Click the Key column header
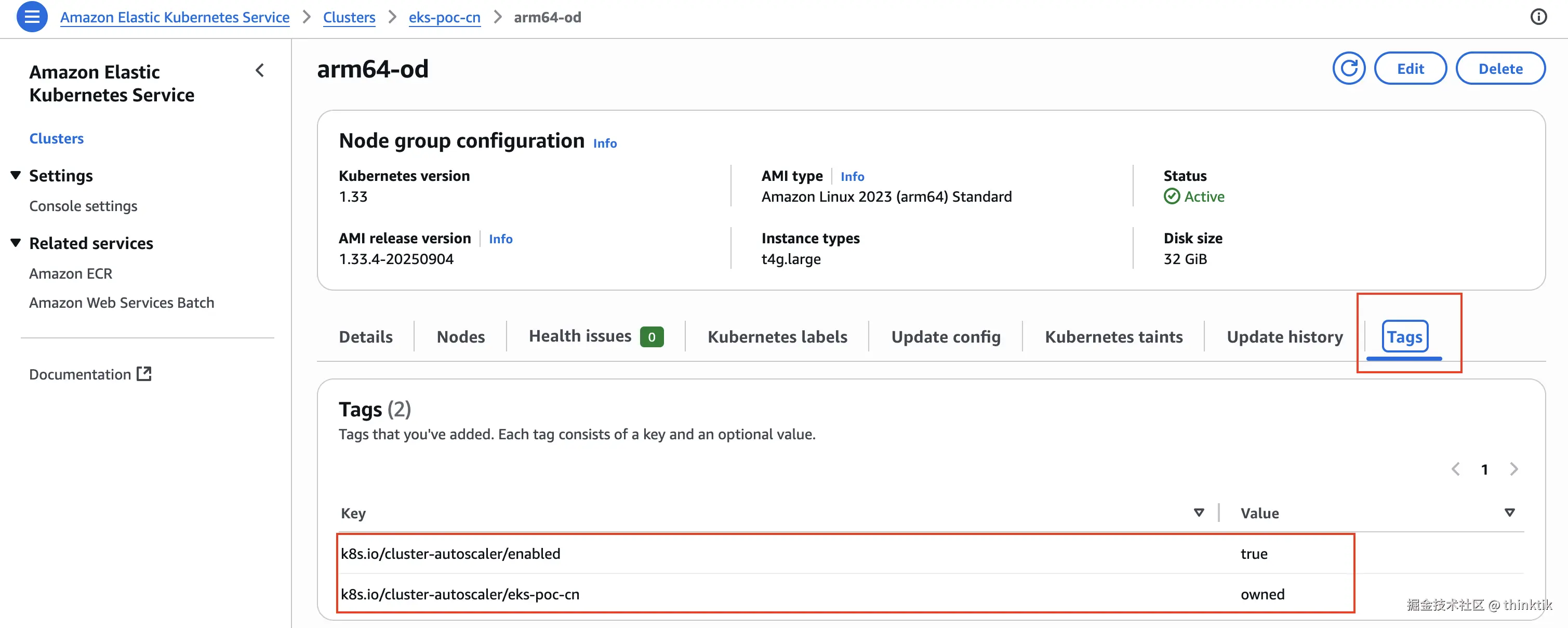The height and width of the screenshot is (628, 1568). 353,513
